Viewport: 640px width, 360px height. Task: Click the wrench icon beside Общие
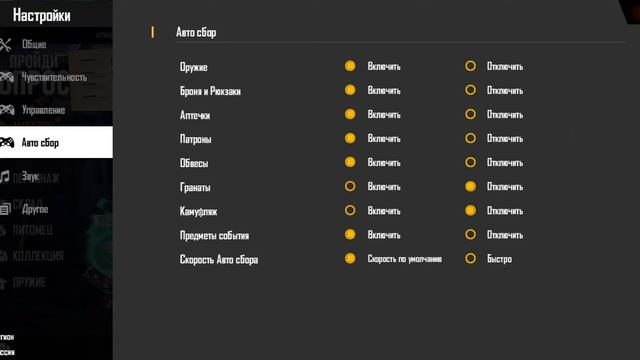(x=5, y=44)
